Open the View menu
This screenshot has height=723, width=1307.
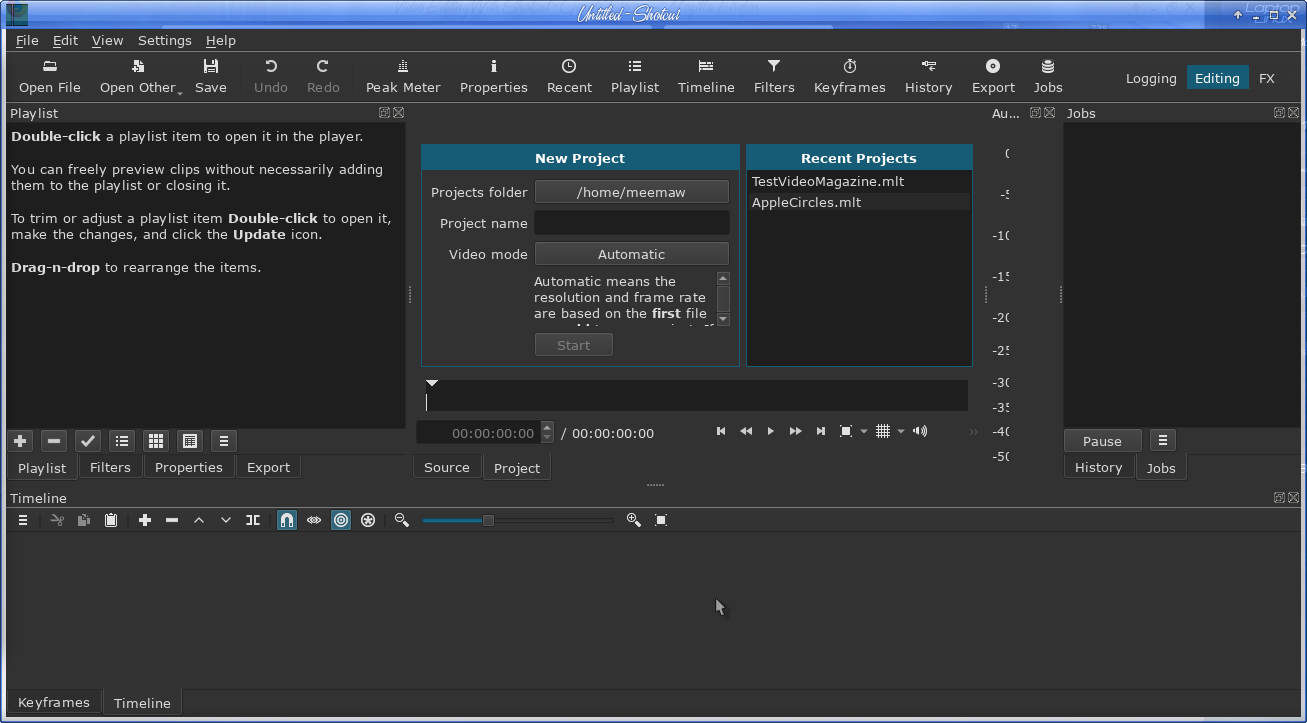point(107,40)
